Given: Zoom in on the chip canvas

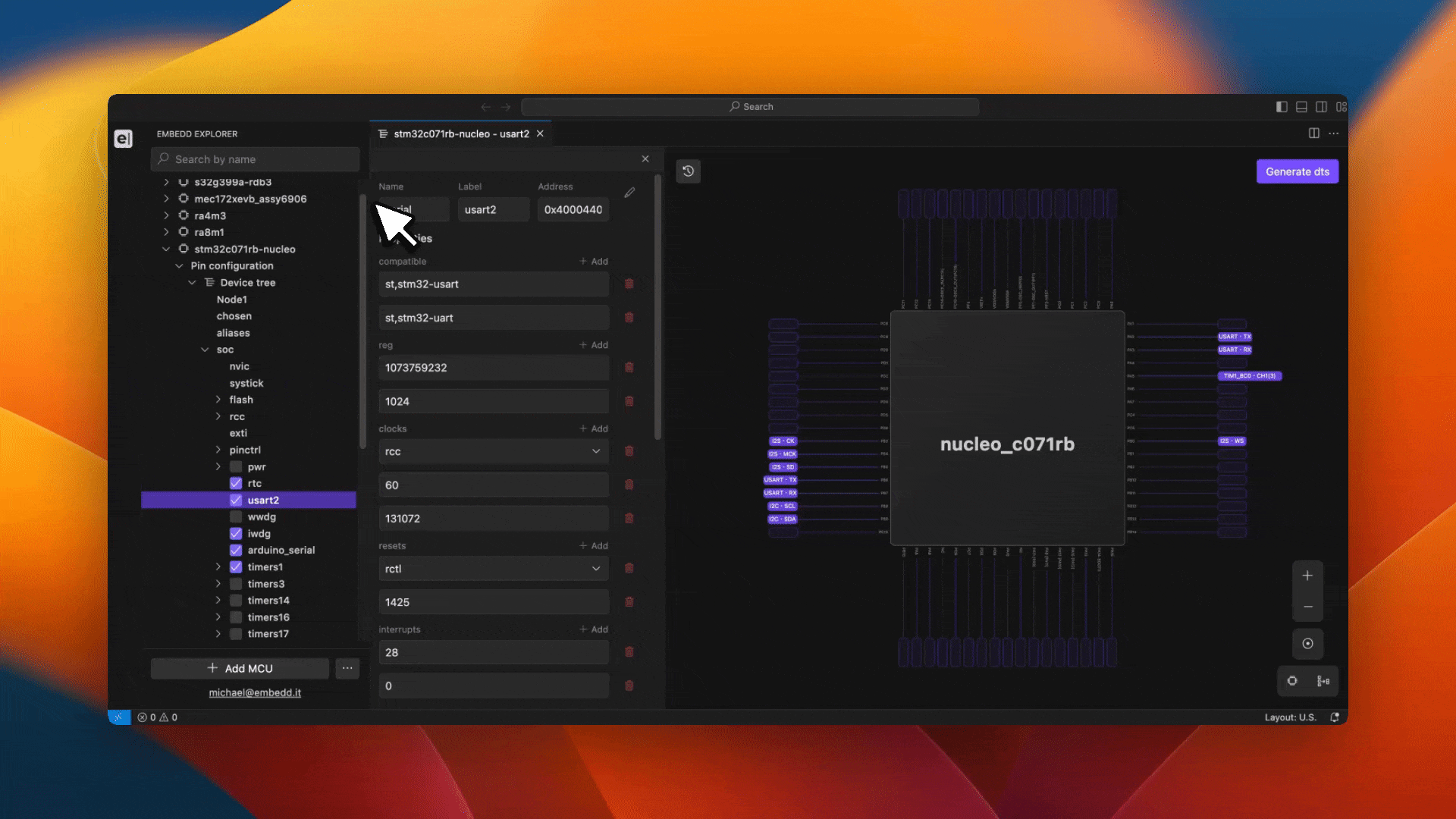Looking at the screenshot, I should coord(1307,576).
